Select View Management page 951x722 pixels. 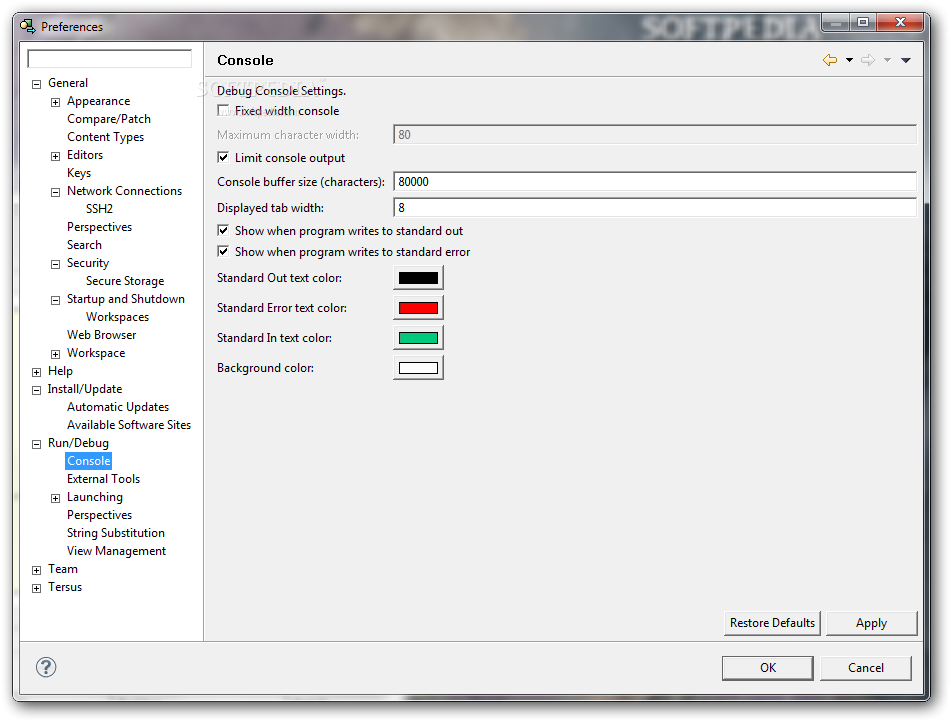click(x=116, y=551)
